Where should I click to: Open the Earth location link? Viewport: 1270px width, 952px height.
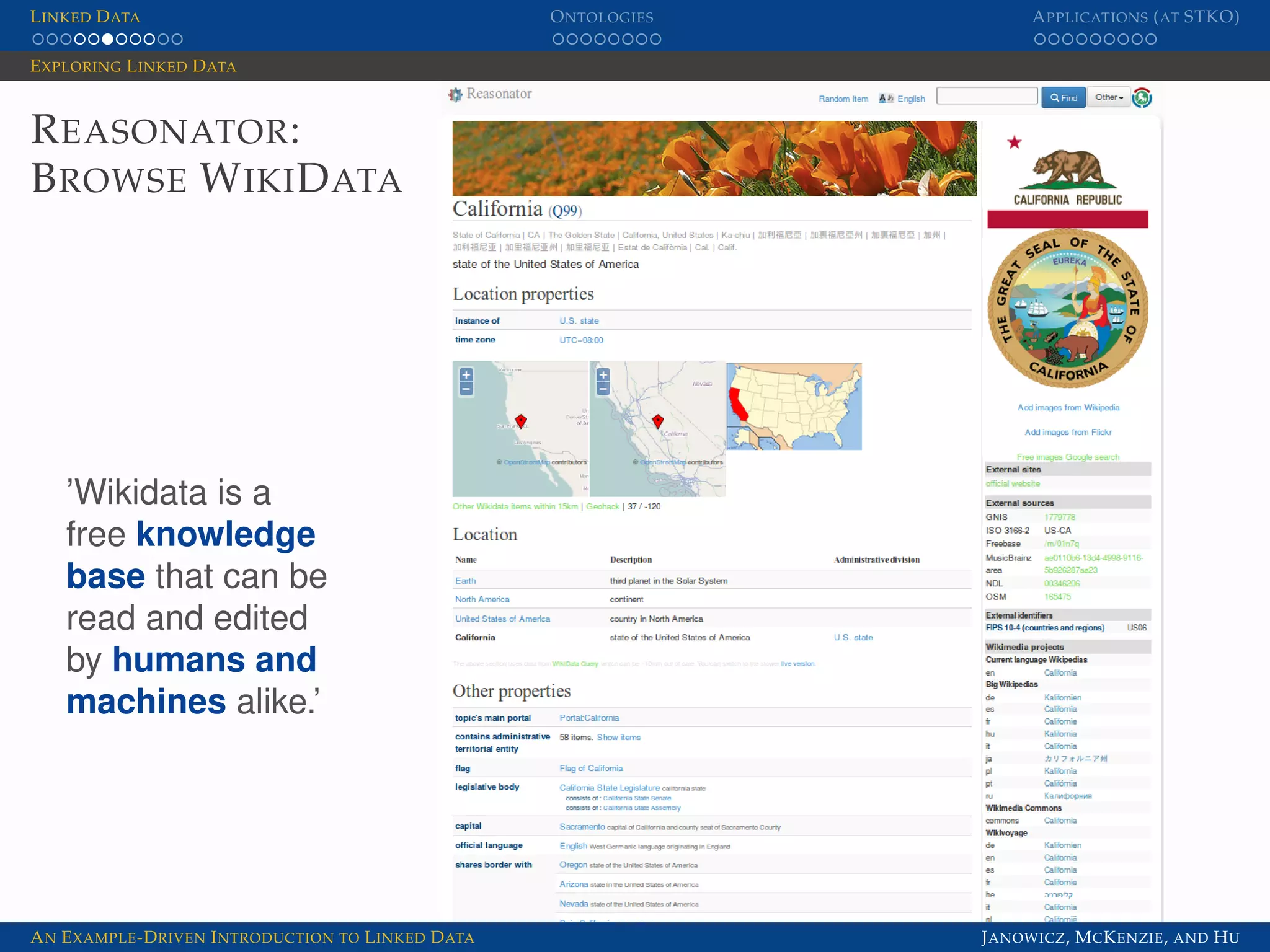pyautogui.click(x=466, y=581)
